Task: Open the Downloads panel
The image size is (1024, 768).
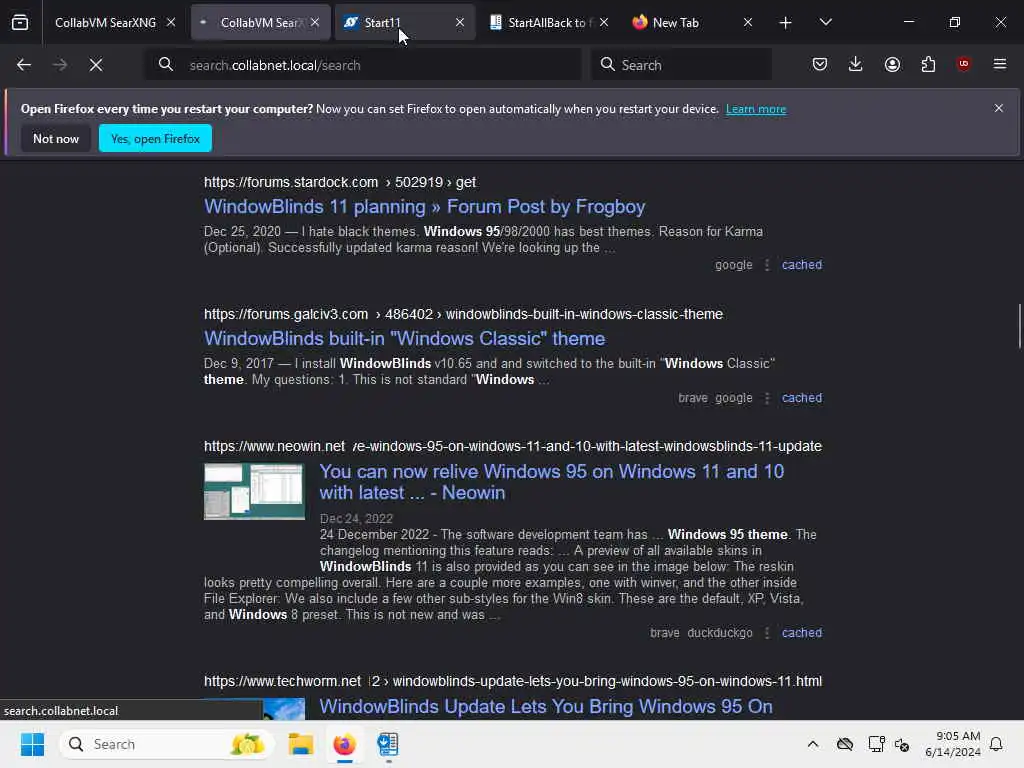Action: (856, 64)
